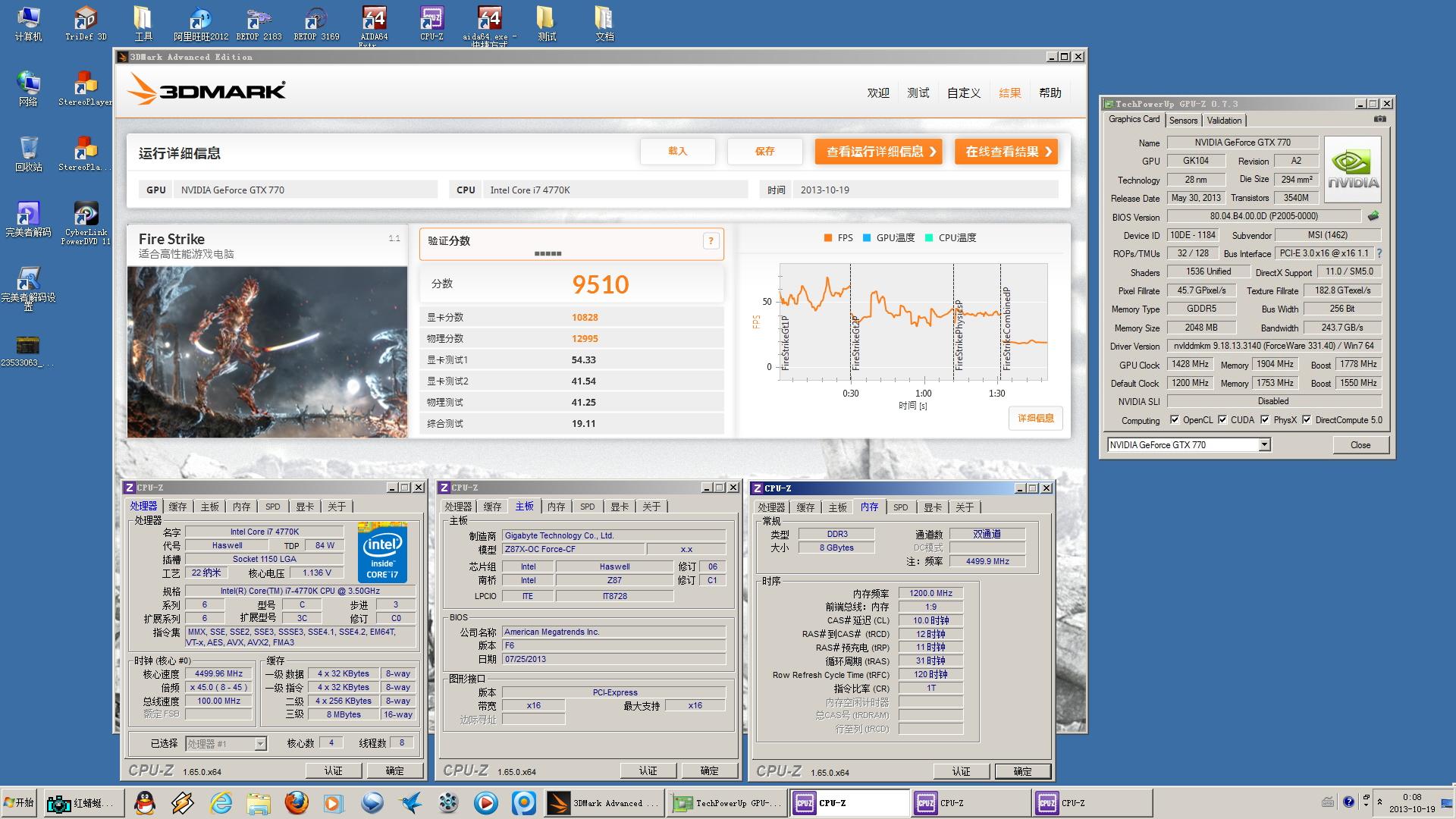
Task: Toggle OpenCL checkbox in GPU-Z
Action: click(x=1175, y=419)
